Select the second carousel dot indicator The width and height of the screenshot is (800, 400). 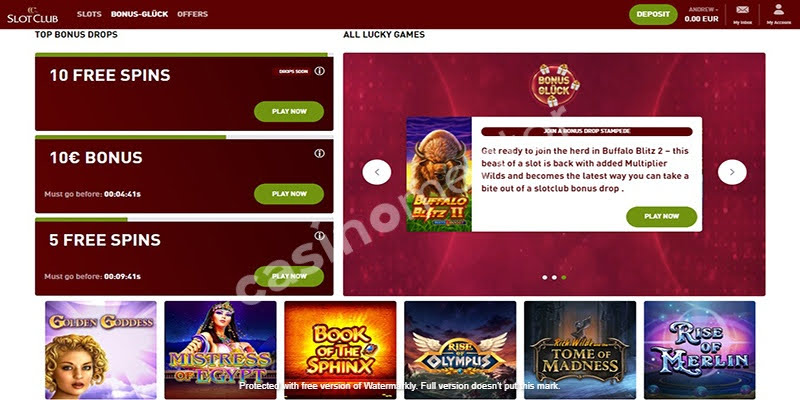554,278
